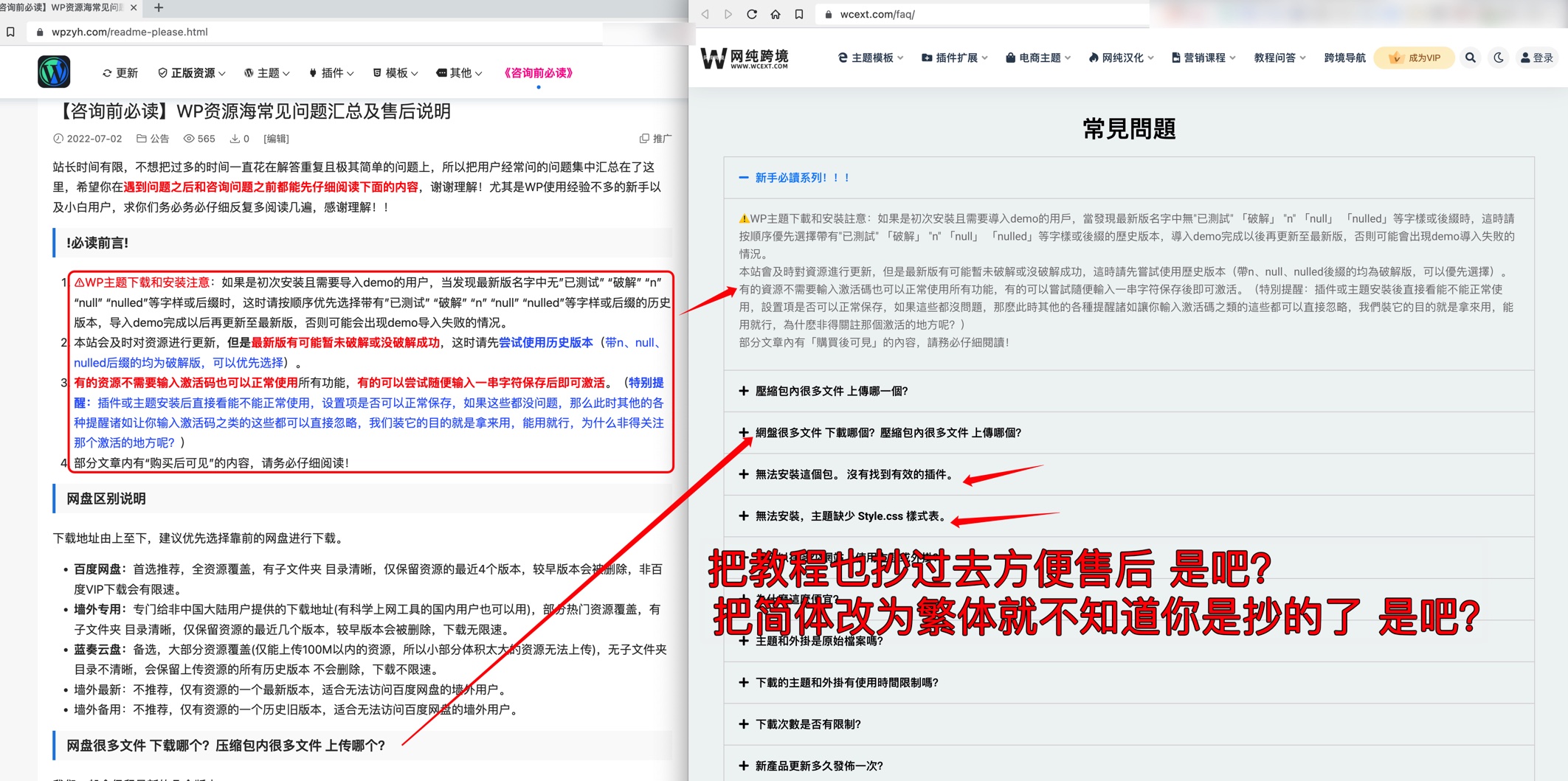
Task: Expand the 模板 dropdown menu
Action: coord(396,73)
